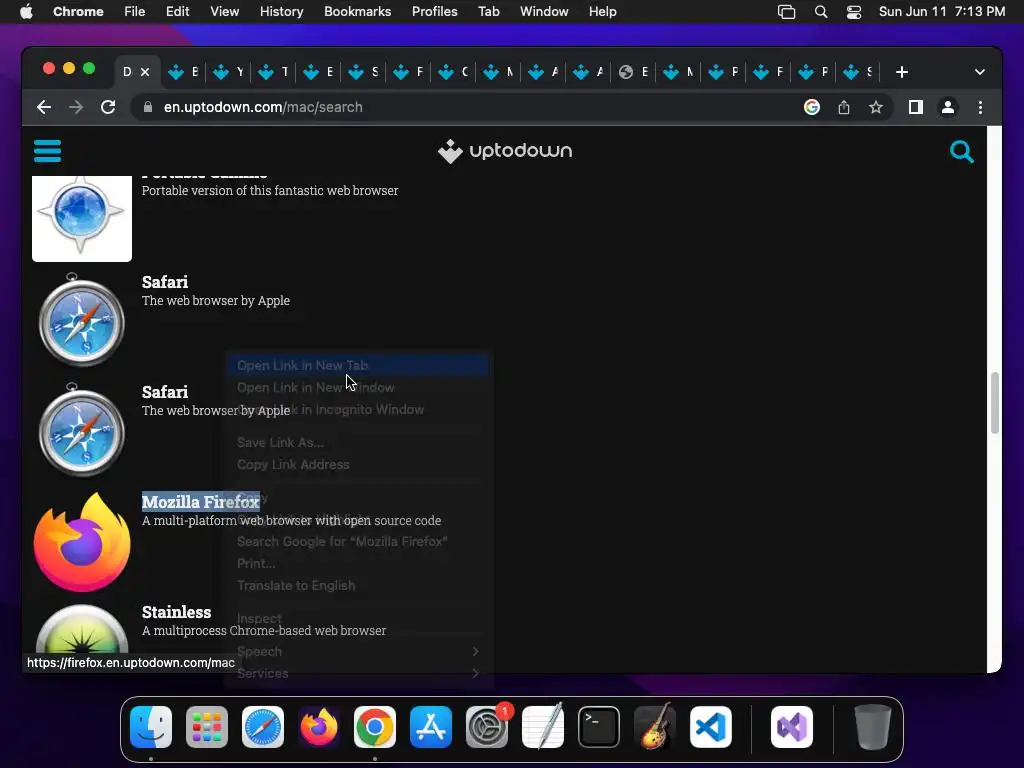Expand the tab search chevron dropdown
The image size is (1024, 768).
click(980, 72)
